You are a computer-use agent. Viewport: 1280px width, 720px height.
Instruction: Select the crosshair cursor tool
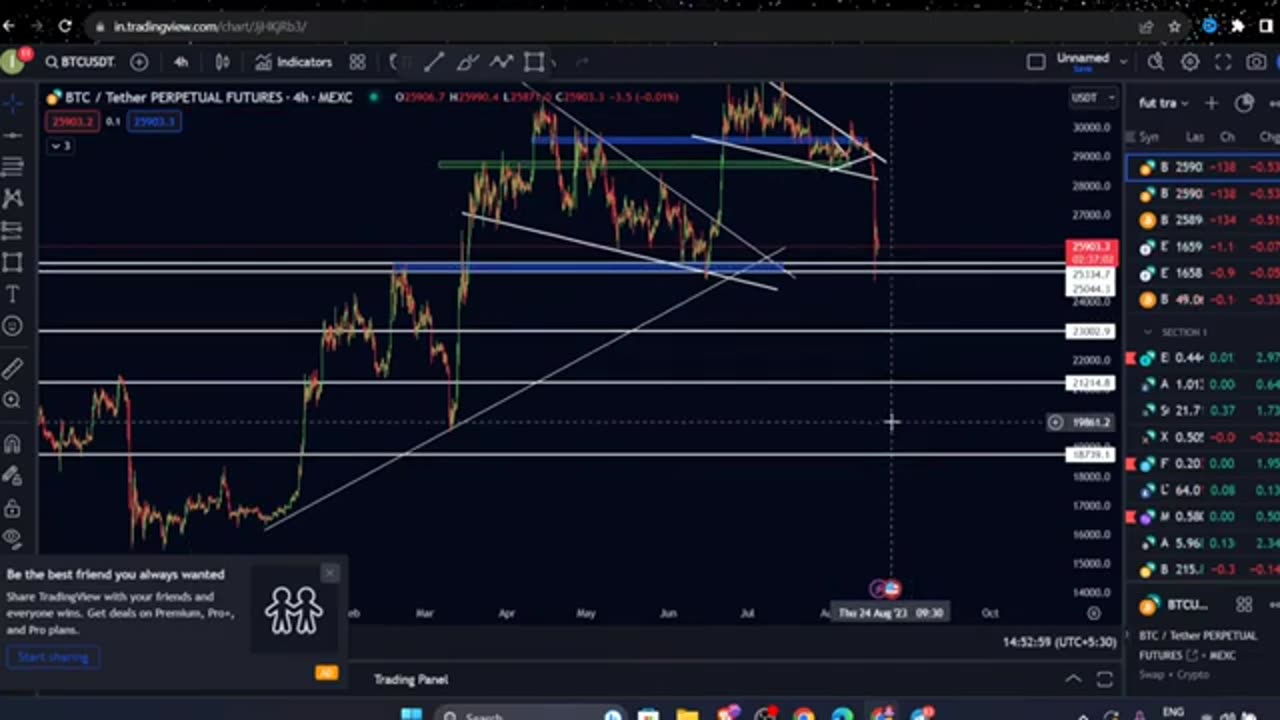pyautogui.click(x=12, y=102)
